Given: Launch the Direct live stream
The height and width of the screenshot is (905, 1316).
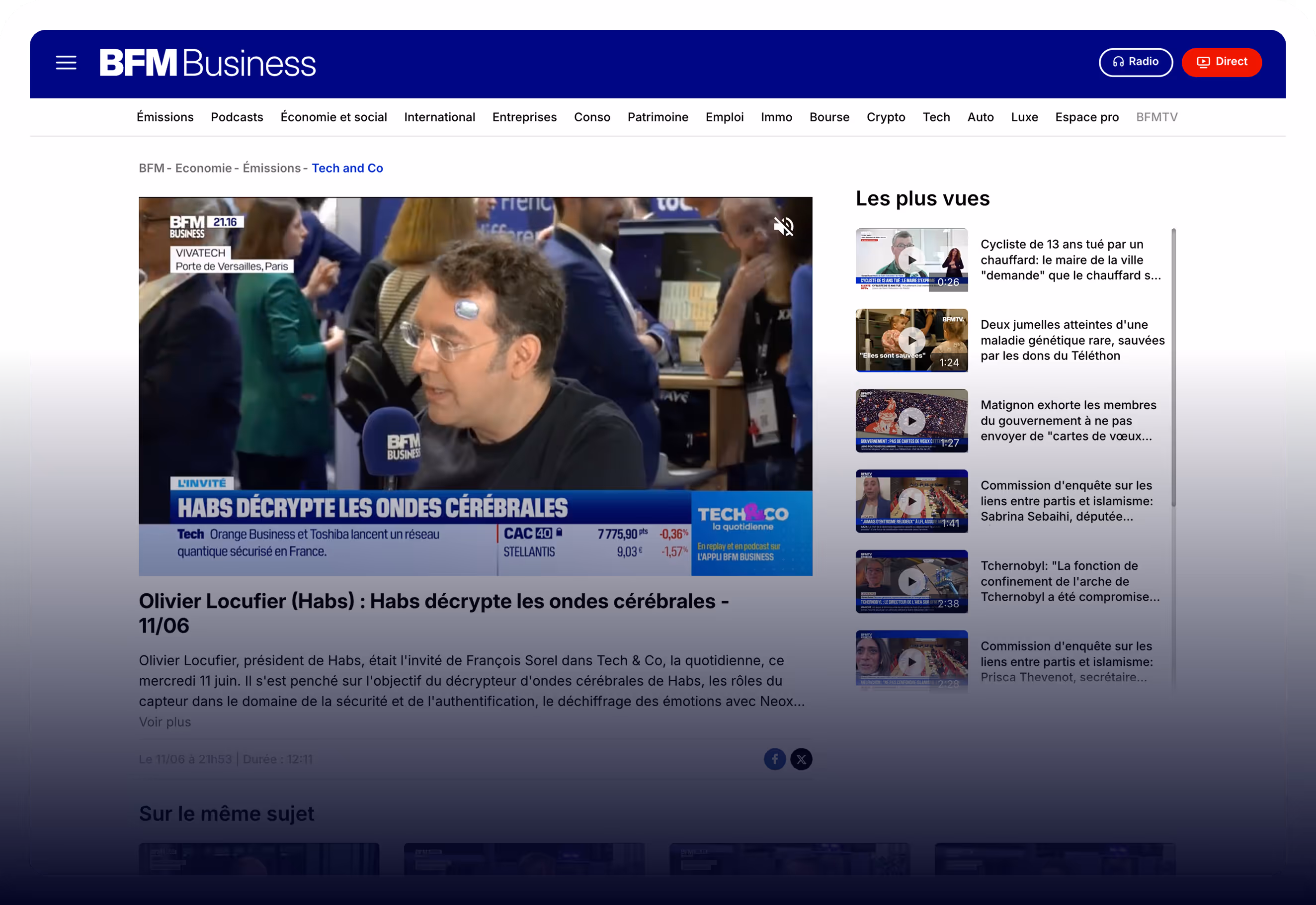Looking at the screenshot, I should coord(1222,62).
